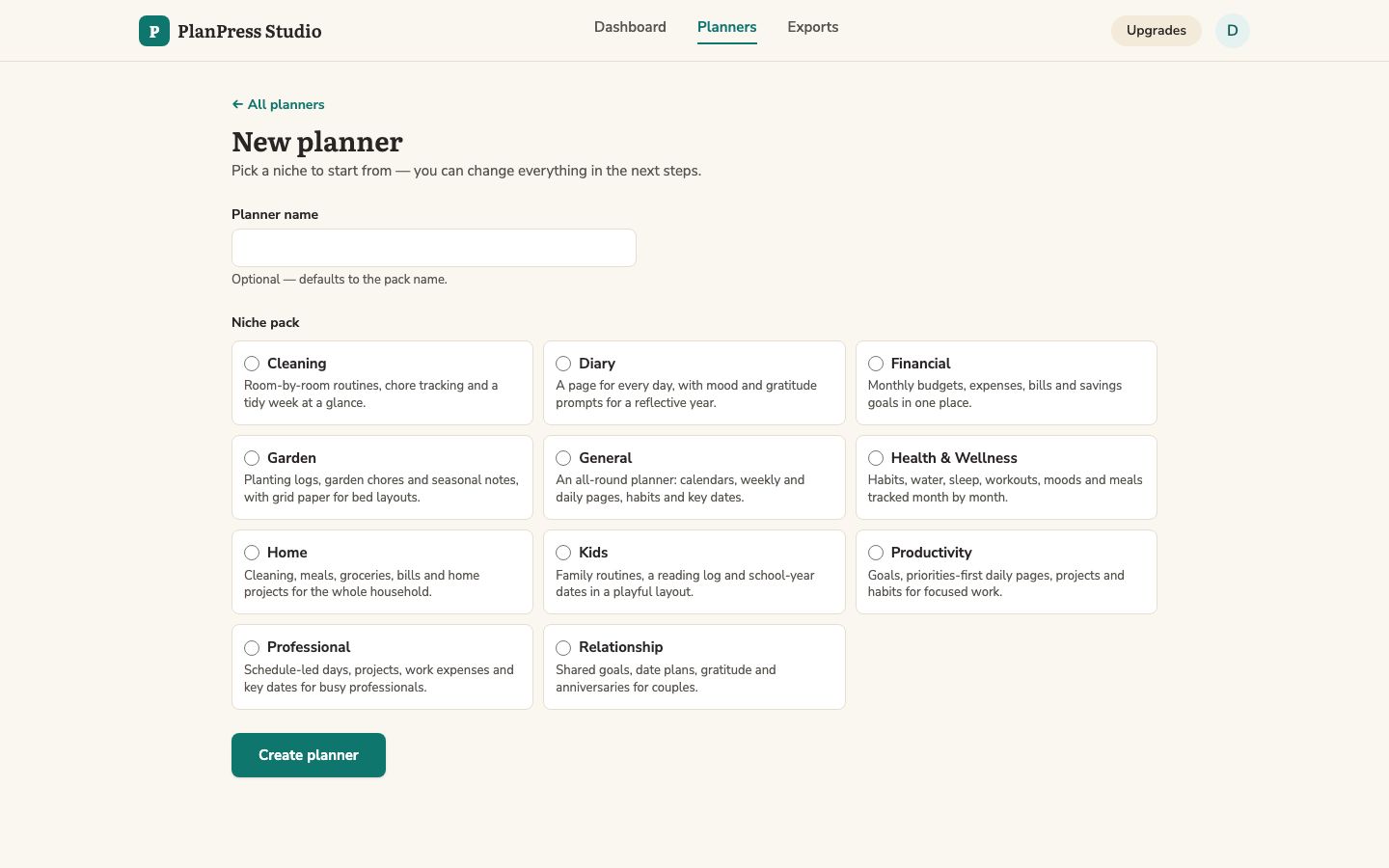The height and width of the screenshot is (868, 1389).
Task: Choose the Health & Wellness radio
Action: point(876,458)
